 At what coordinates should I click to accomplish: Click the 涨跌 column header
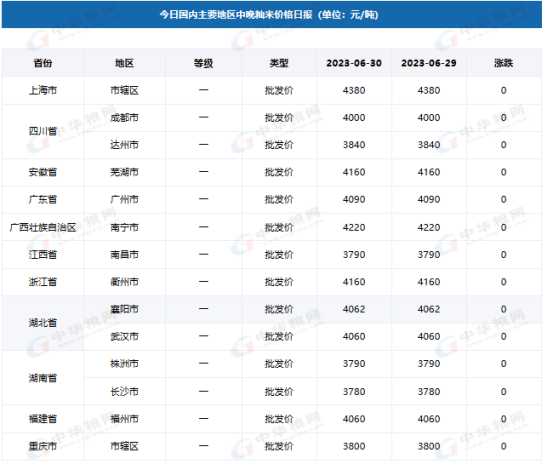[504, 63]
